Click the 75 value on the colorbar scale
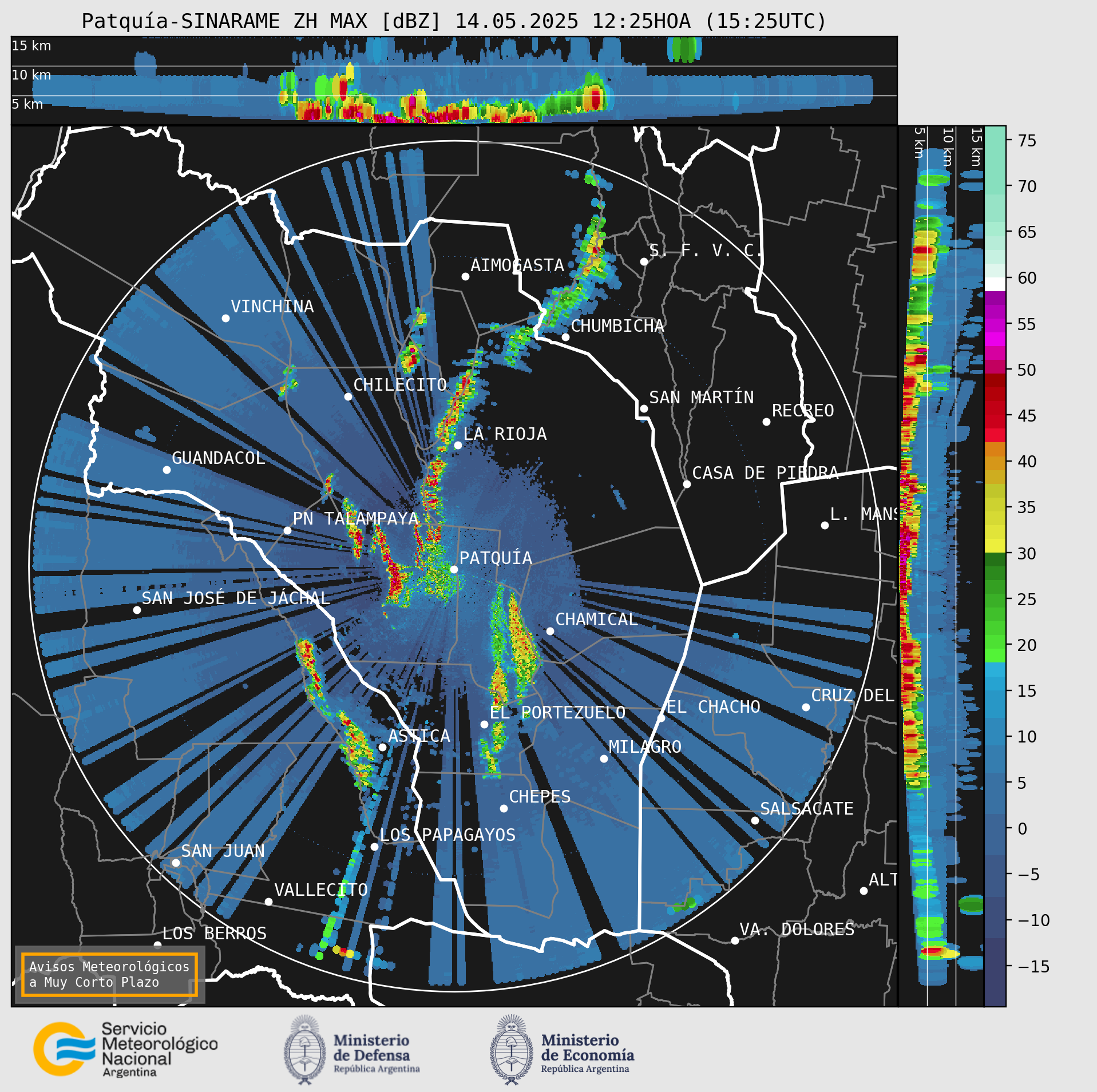This screenshot has height=1092, width=1097. point(1027,140)
